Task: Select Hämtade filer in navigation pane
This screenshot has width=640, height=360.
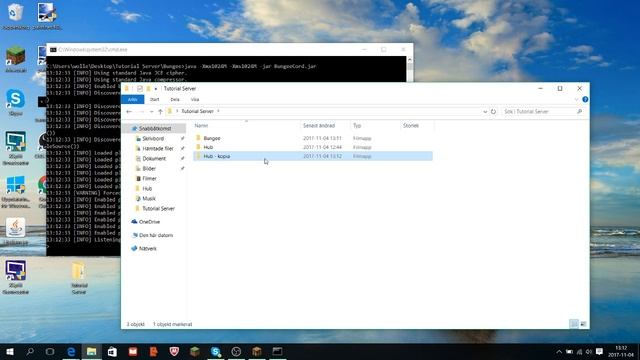Action: tap(158, 149)
